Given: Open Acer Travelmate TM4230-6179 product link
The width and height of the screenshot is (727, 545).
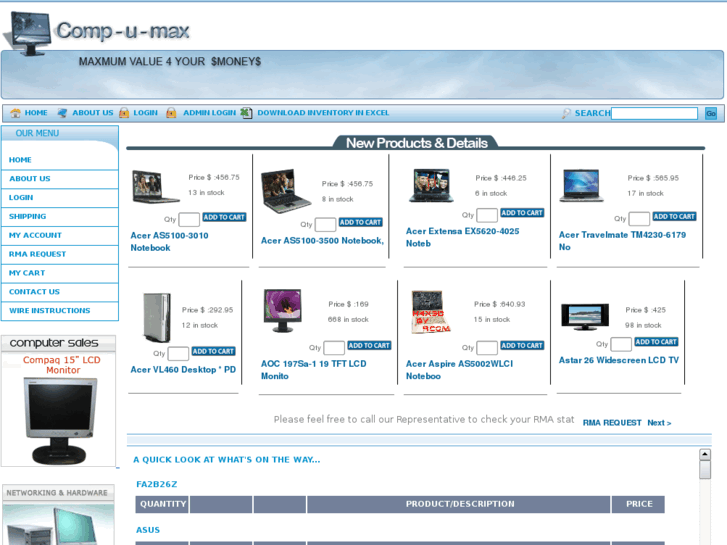Looking at the screenshot, I should tap(622, 241).
